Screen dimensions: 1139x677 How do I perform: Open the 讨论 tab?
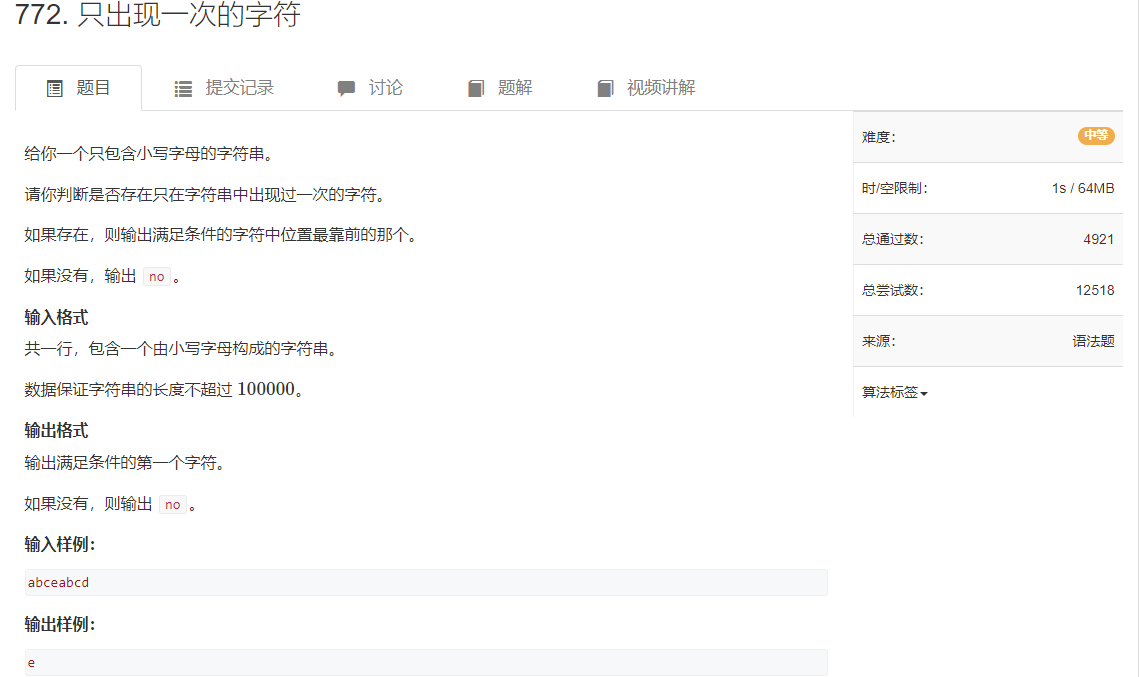pos(370,88)
